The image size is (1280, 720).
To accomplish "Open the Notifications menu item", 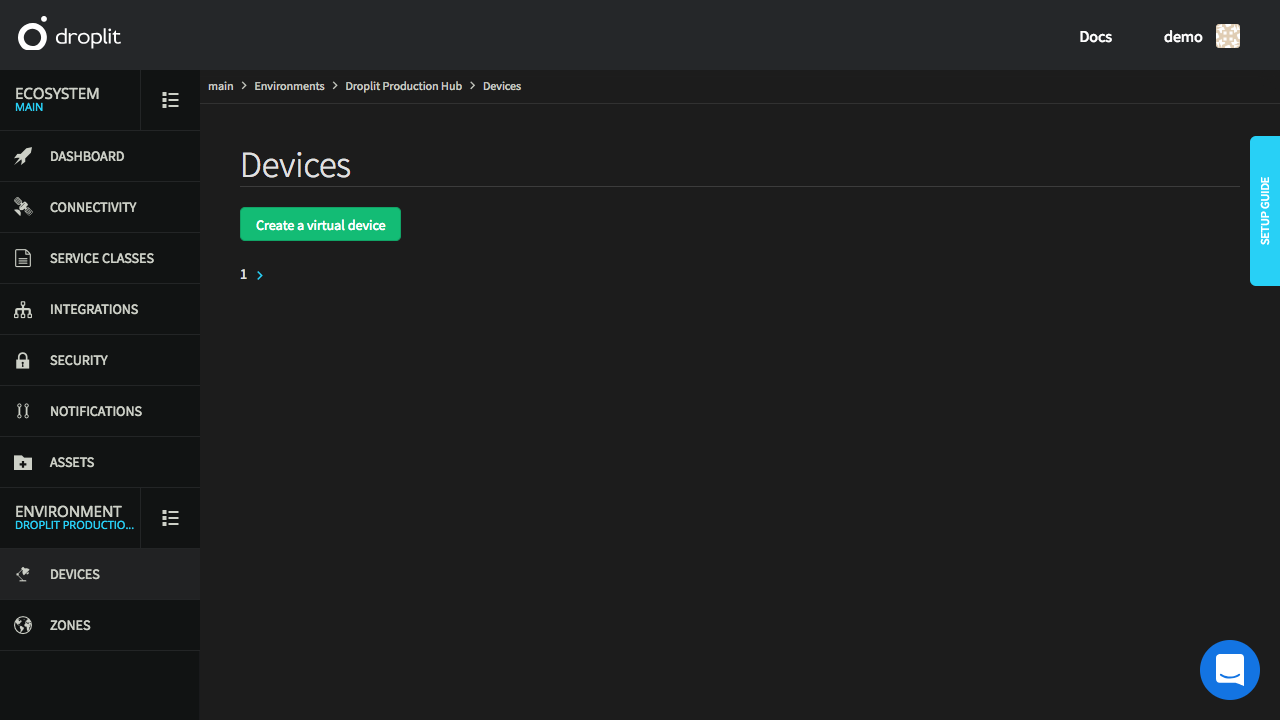I will 100,411.
